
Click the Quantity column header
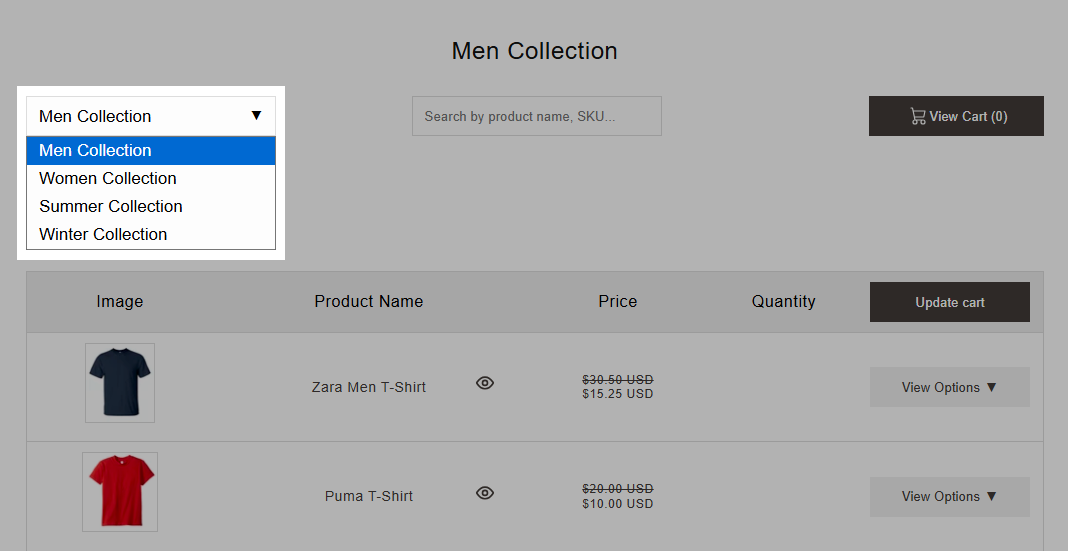[783, 301]
